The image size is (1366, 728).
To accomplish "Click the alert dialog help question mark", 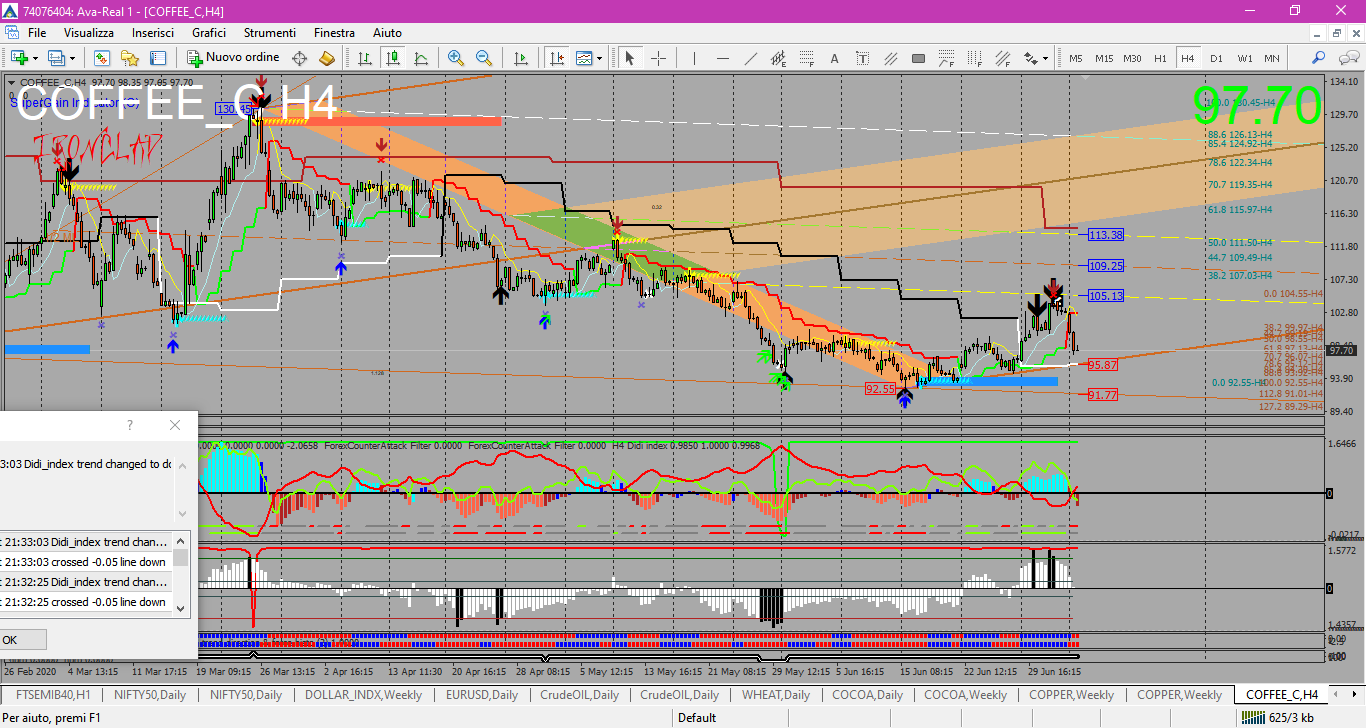I will point(130,425).
